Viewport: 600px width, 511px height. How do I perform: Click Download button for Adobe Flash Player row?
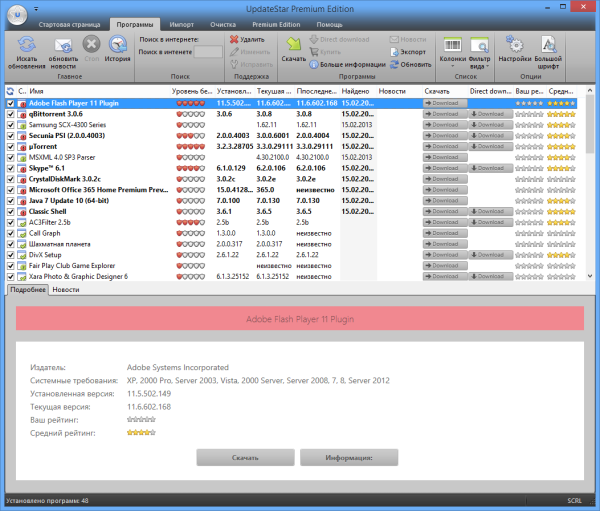coord(445,103)
